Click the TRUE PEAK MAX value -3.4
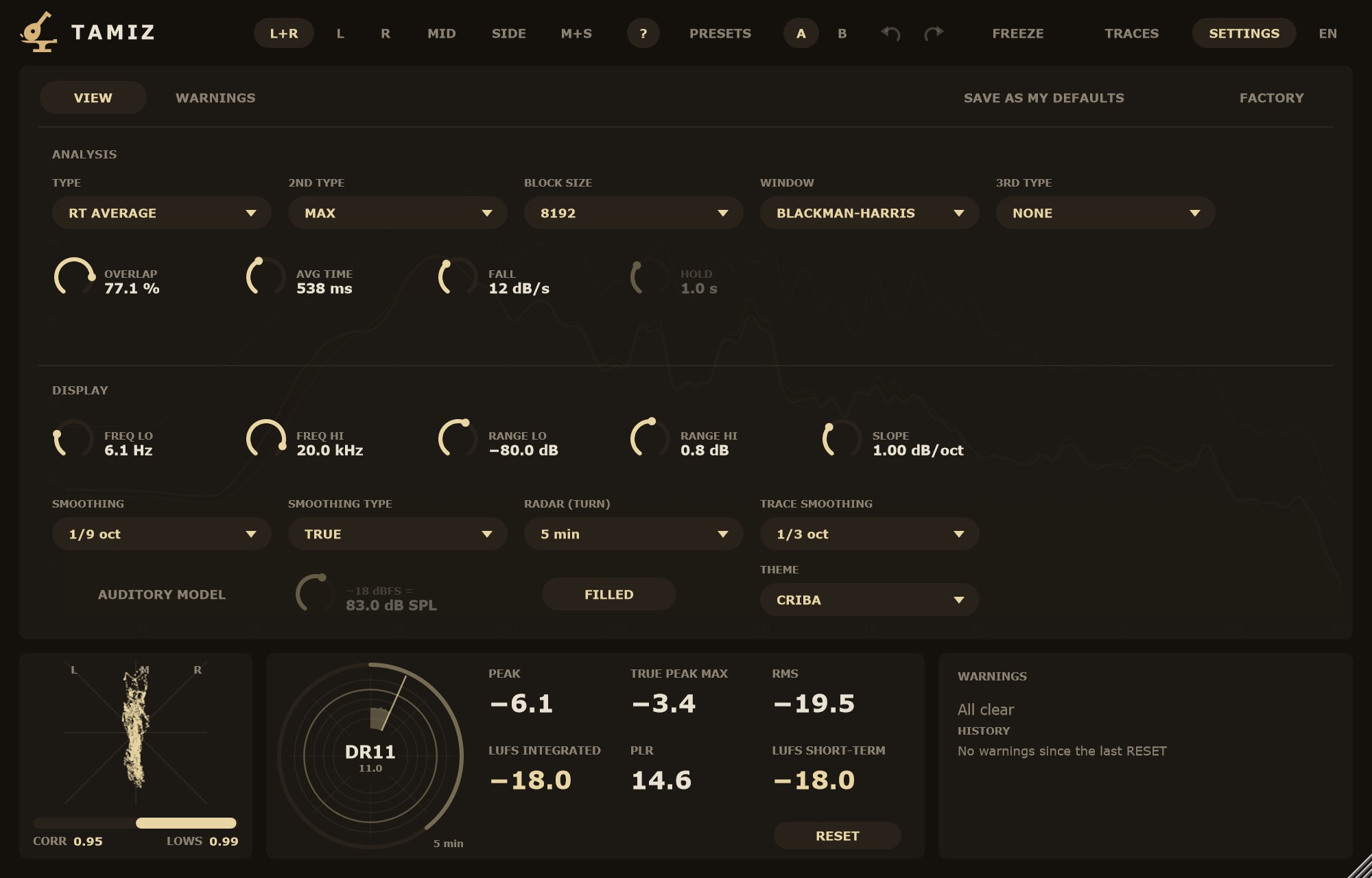Viewport: 1372px width, 878px height. tap(663, 704)
